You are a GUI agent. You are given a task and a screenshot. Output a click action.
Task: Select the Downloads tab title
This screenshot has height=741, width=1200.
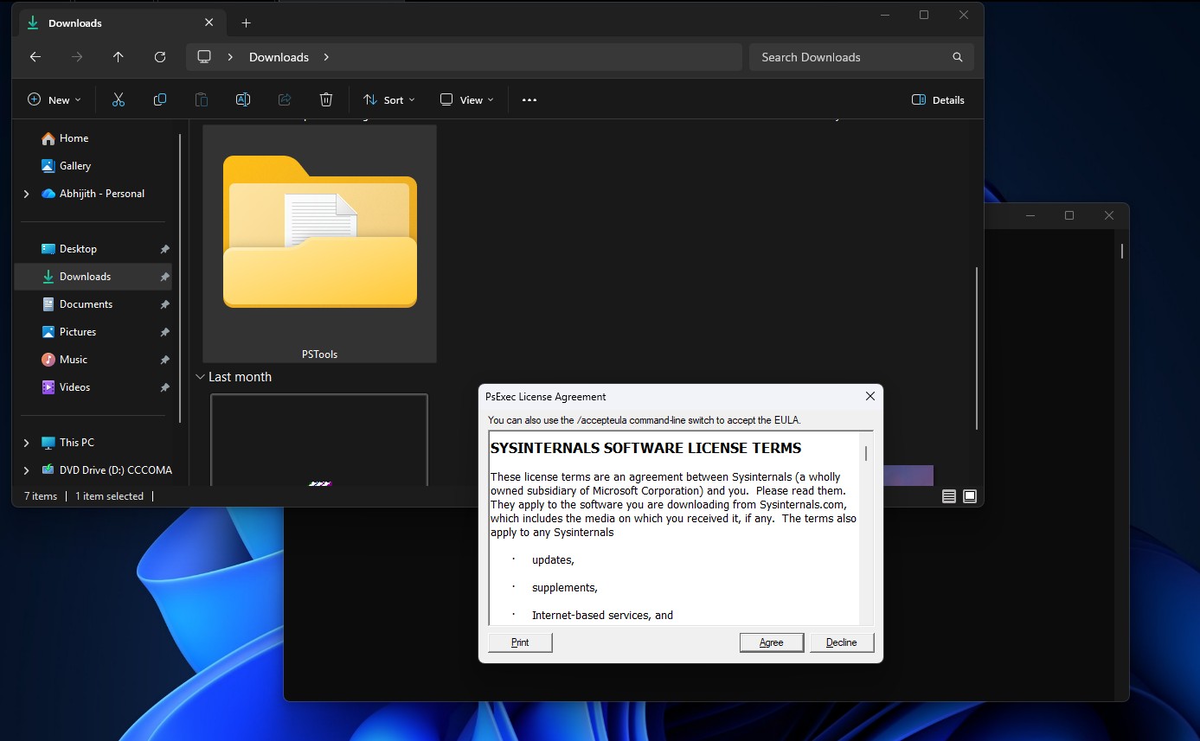click(75, 23)
